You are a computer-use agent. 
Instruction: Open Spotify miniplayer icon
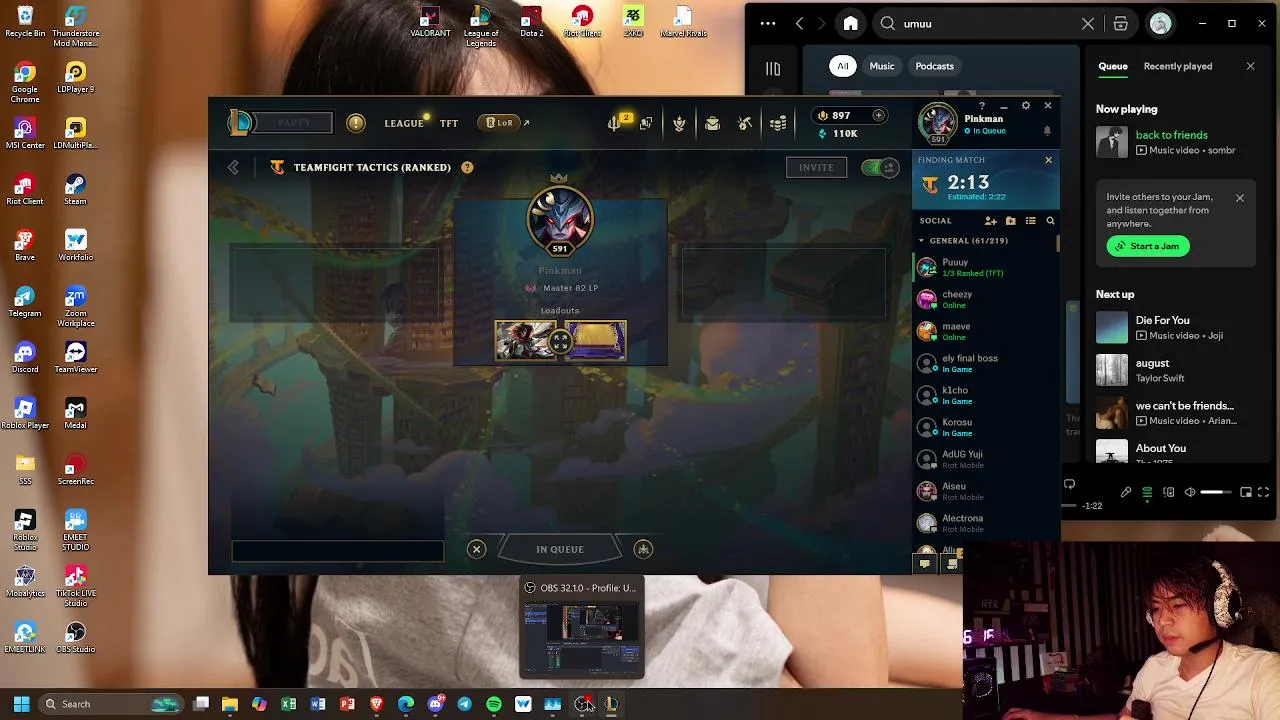1245,492
